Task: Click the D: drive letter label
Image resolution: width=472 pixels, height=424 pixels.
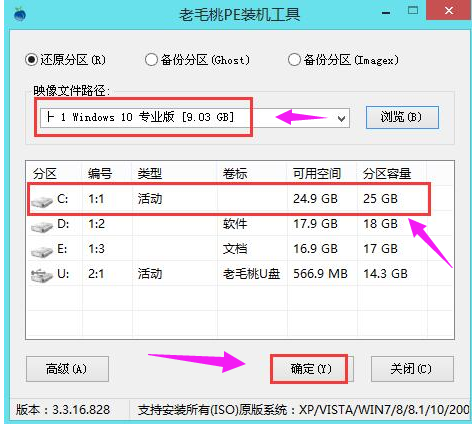Action: coord(63,224)
